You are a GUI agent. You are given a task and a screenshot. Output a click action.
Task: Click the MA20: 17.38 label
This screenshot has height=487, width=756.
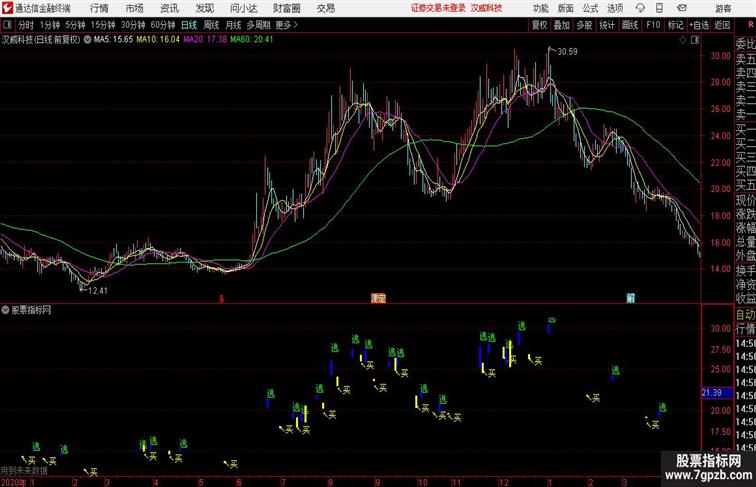pos(205,40)
